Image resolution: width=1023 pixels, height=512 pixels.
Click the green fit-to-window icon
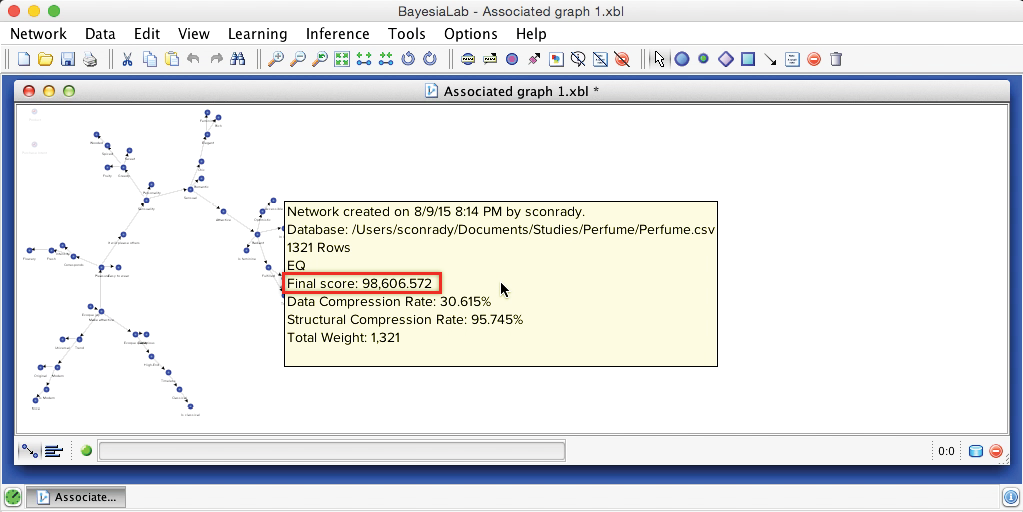point(338,59)
